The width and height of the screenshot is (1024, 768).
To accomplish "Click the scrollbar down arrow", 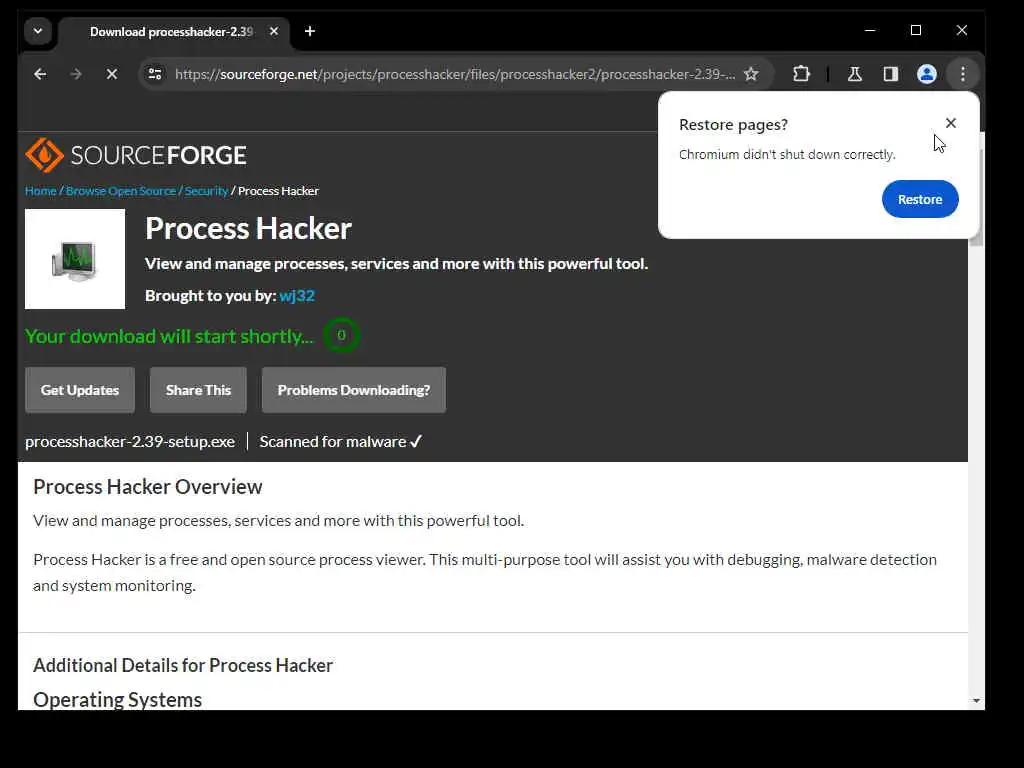I will click(x=976, y=701).
